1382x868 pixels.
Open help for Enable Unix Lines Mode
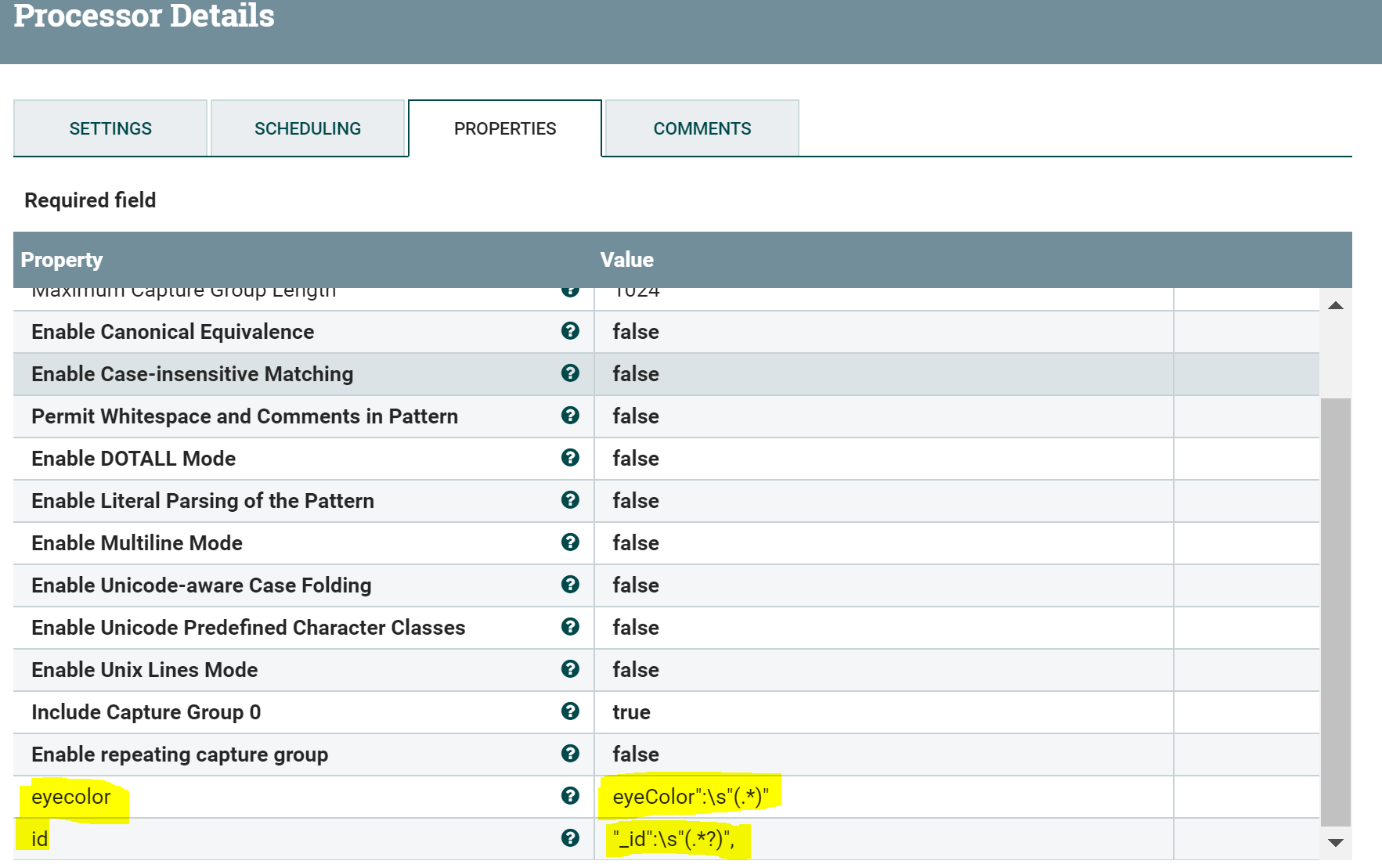(571, 670)
